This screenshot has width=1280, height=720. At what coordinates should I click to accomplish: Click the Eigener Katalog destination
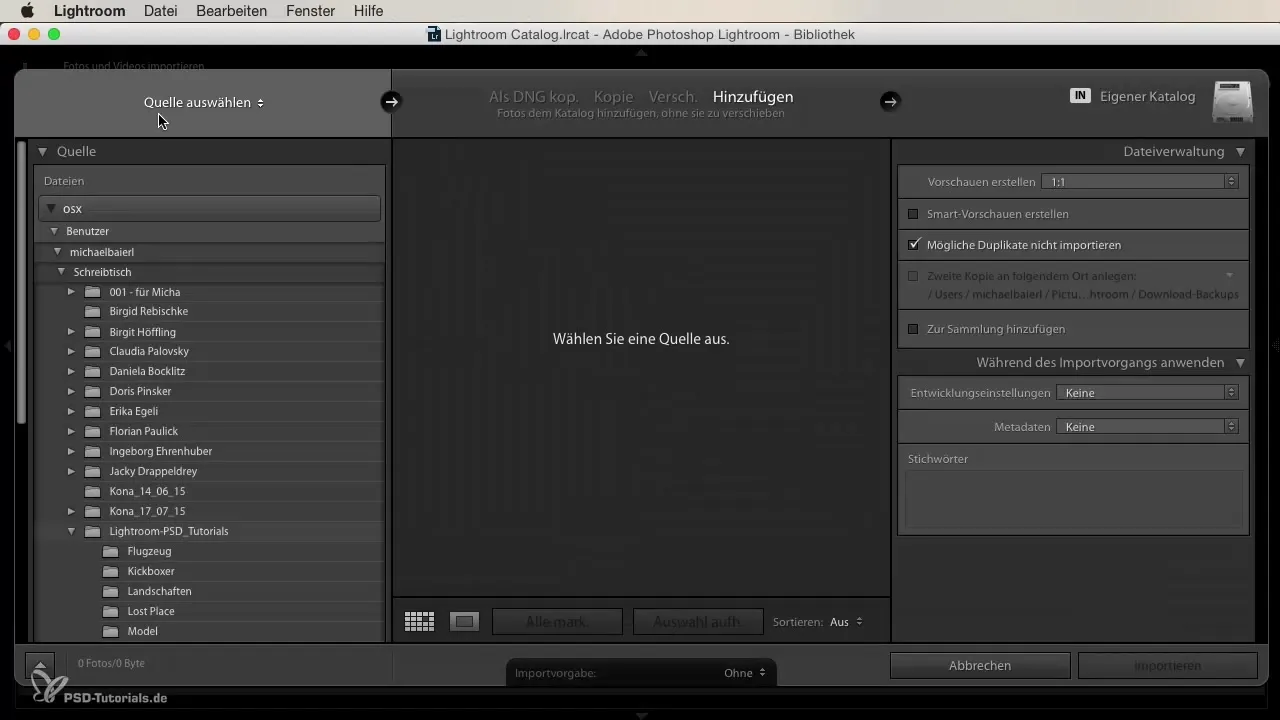pos(1147,97)
